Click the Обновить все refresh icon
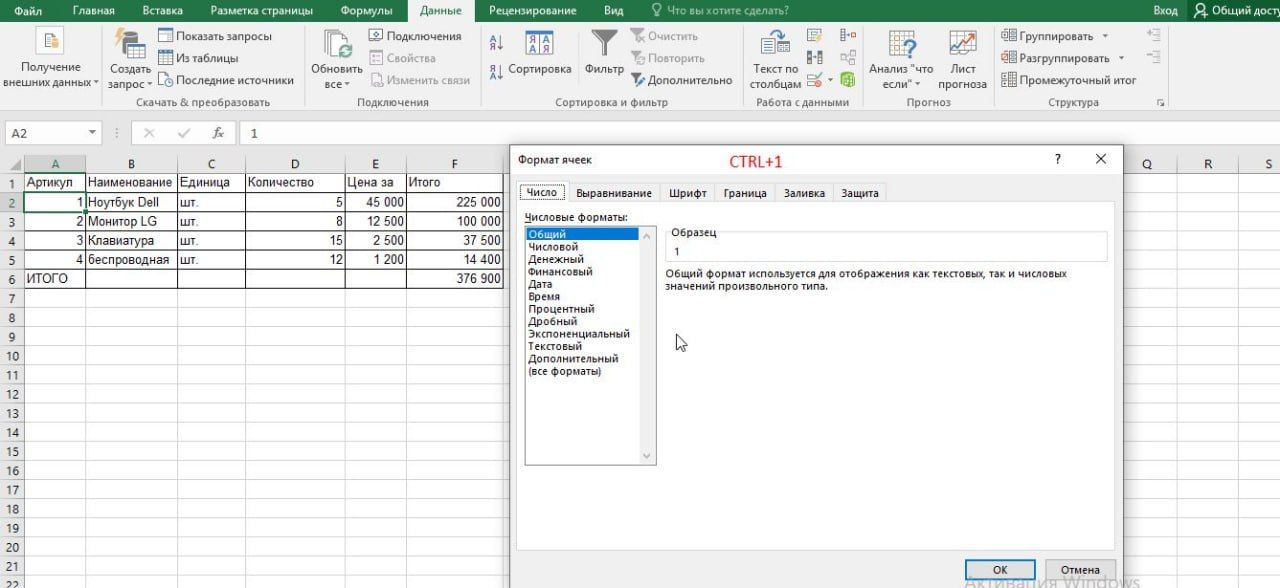1280x588 pixels. (337, 44)
